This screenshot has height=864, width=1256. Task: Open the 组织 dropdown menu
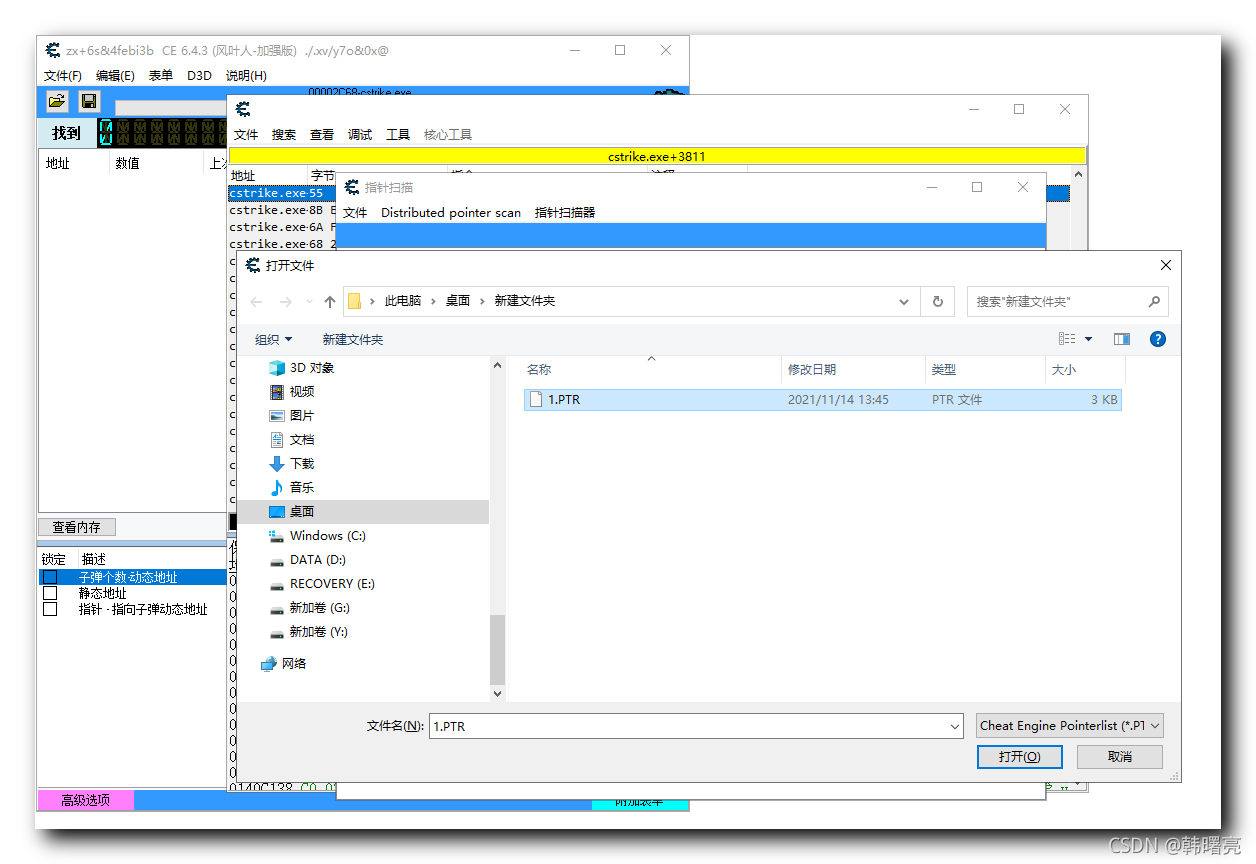pos(274,340)
